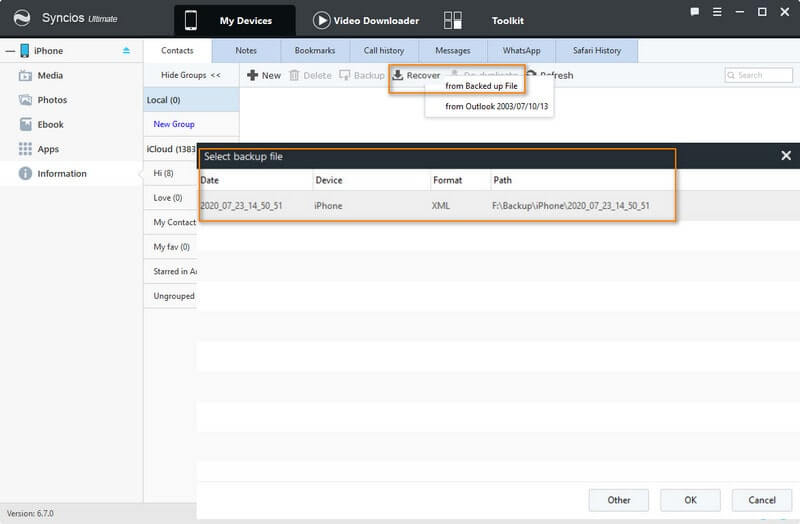The width and height of the screenshot is (800, 524).
Task: Switch to the Call history tab
Action: point(384,51)
